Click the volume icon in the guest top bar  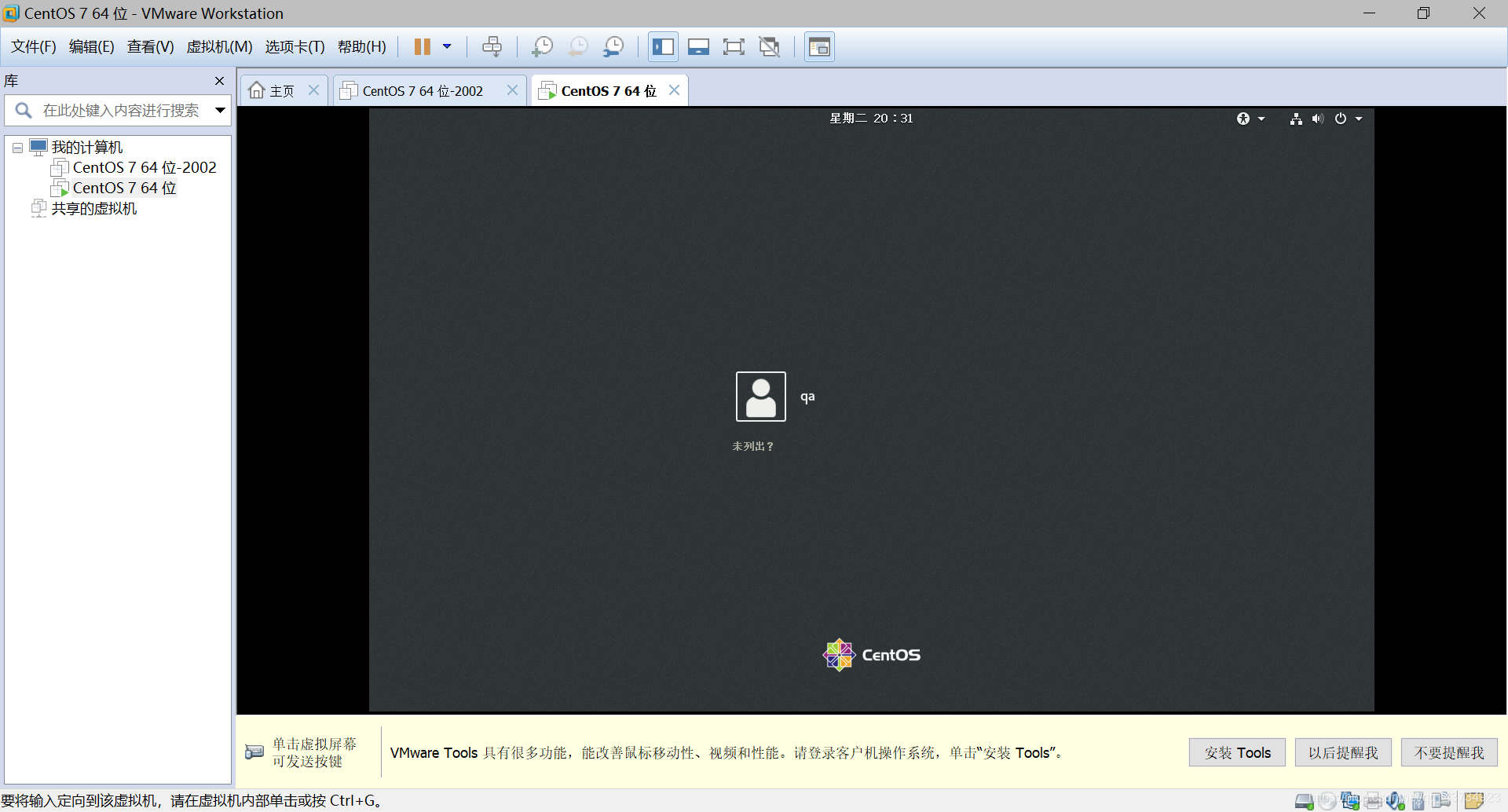[1317, 119]
